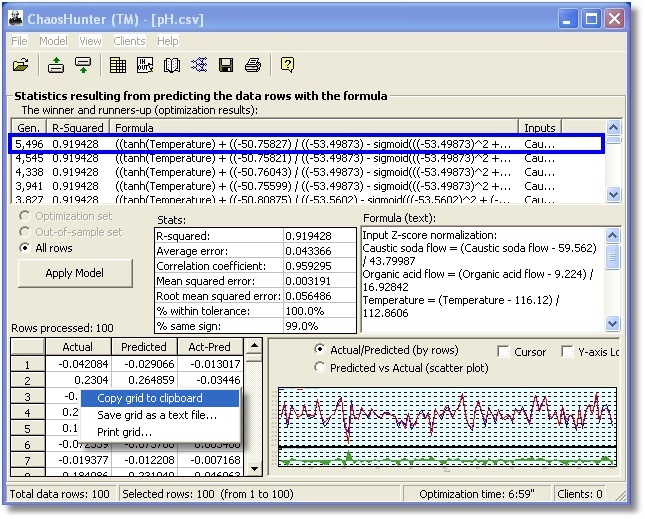645x519 pixels.
Task: Select the generation 3,941 result row
Action: coord(306,186)
